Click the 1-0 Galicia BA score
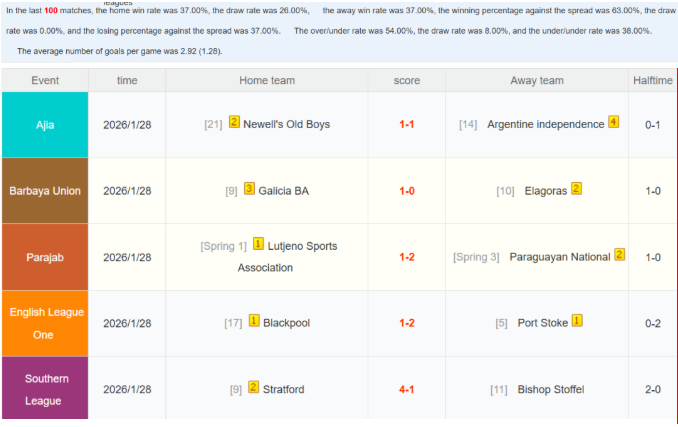 pos(407,190)
